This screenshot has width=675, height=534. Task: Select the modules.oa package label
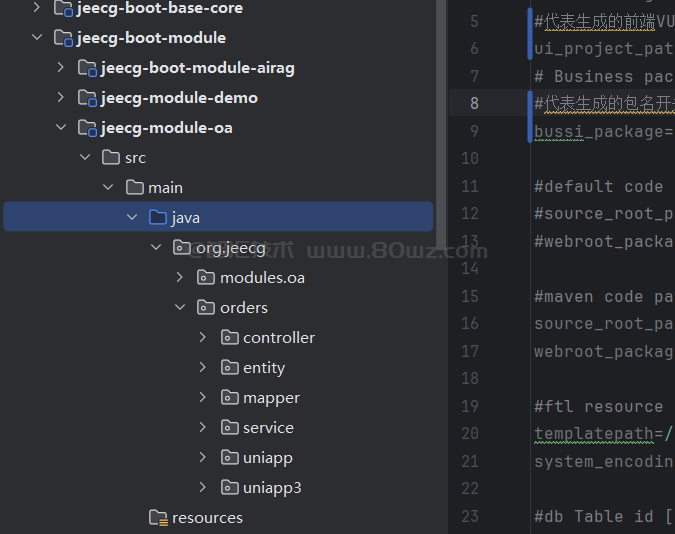point(263,278)
